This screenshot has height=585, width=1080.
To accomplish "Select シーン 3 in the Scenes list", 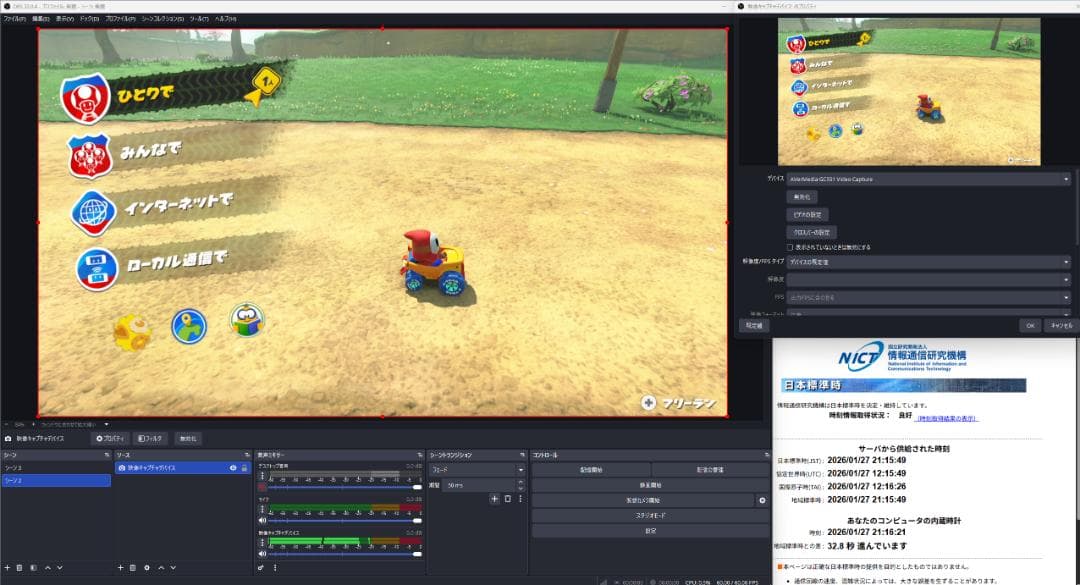I will coord(56,467).
